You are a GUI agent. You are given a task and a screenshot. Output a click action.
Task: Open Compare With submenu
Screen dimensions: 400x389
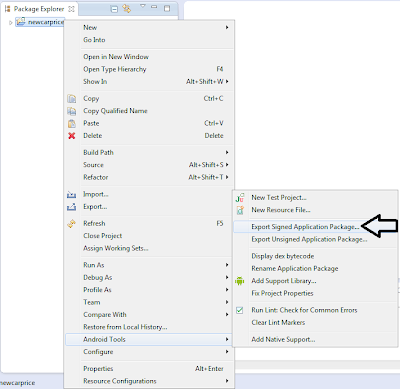tap(149, 314)
